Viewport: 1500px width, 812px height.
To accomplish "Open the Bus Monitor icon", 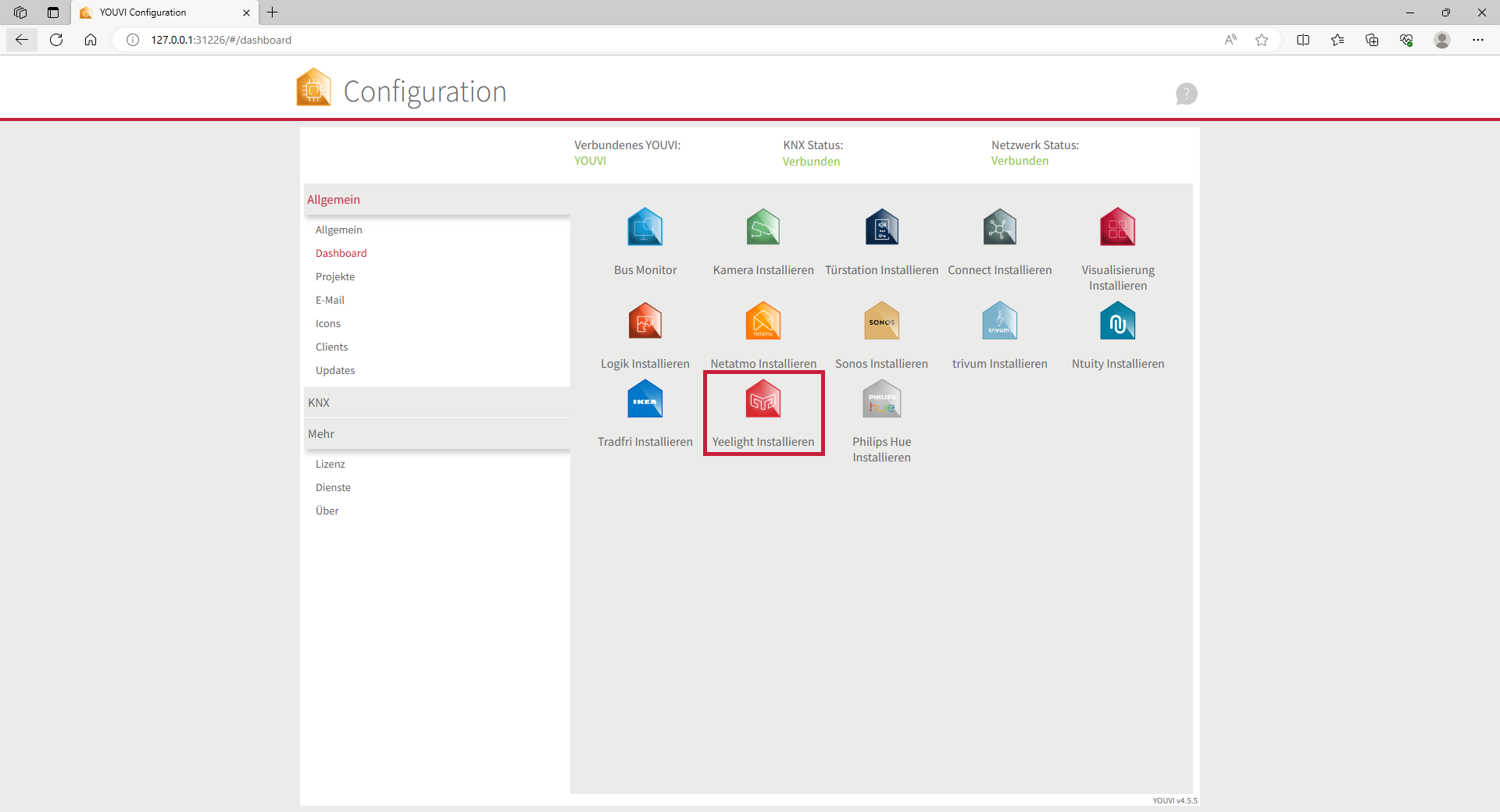I will [645, 227].
